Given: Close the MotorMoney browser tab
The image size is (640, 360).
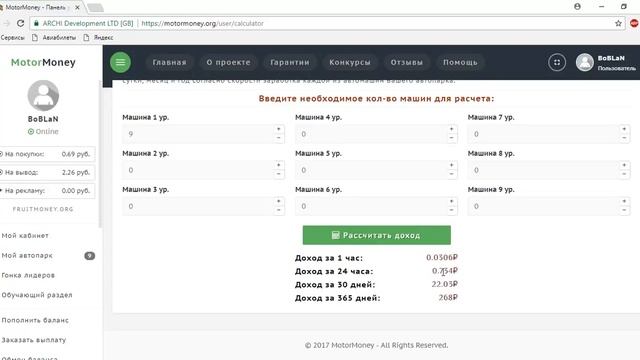Looking at the screenshot, I should point(77,7).
